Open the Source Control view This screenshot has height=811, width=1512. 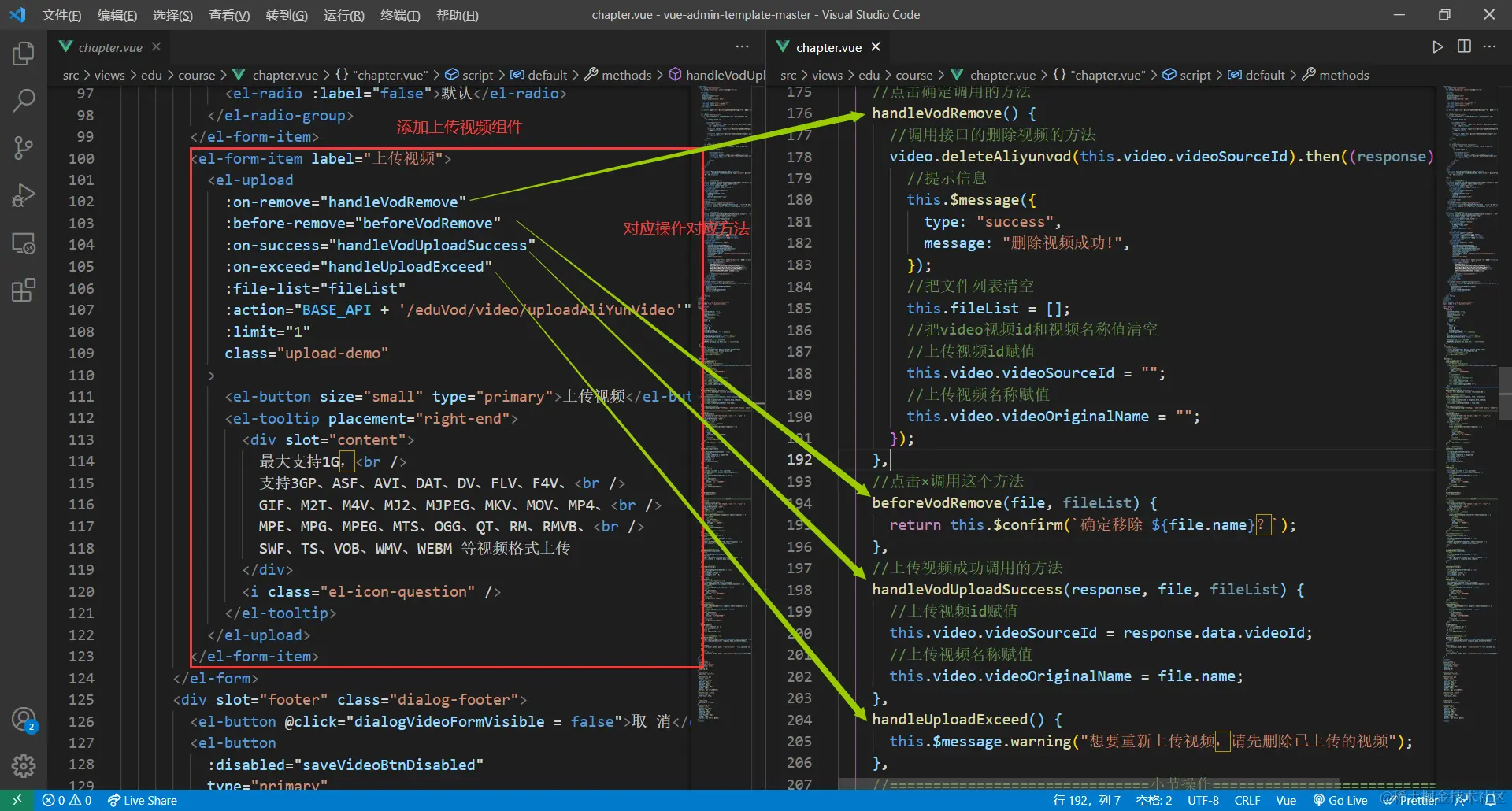click(24, 147)
